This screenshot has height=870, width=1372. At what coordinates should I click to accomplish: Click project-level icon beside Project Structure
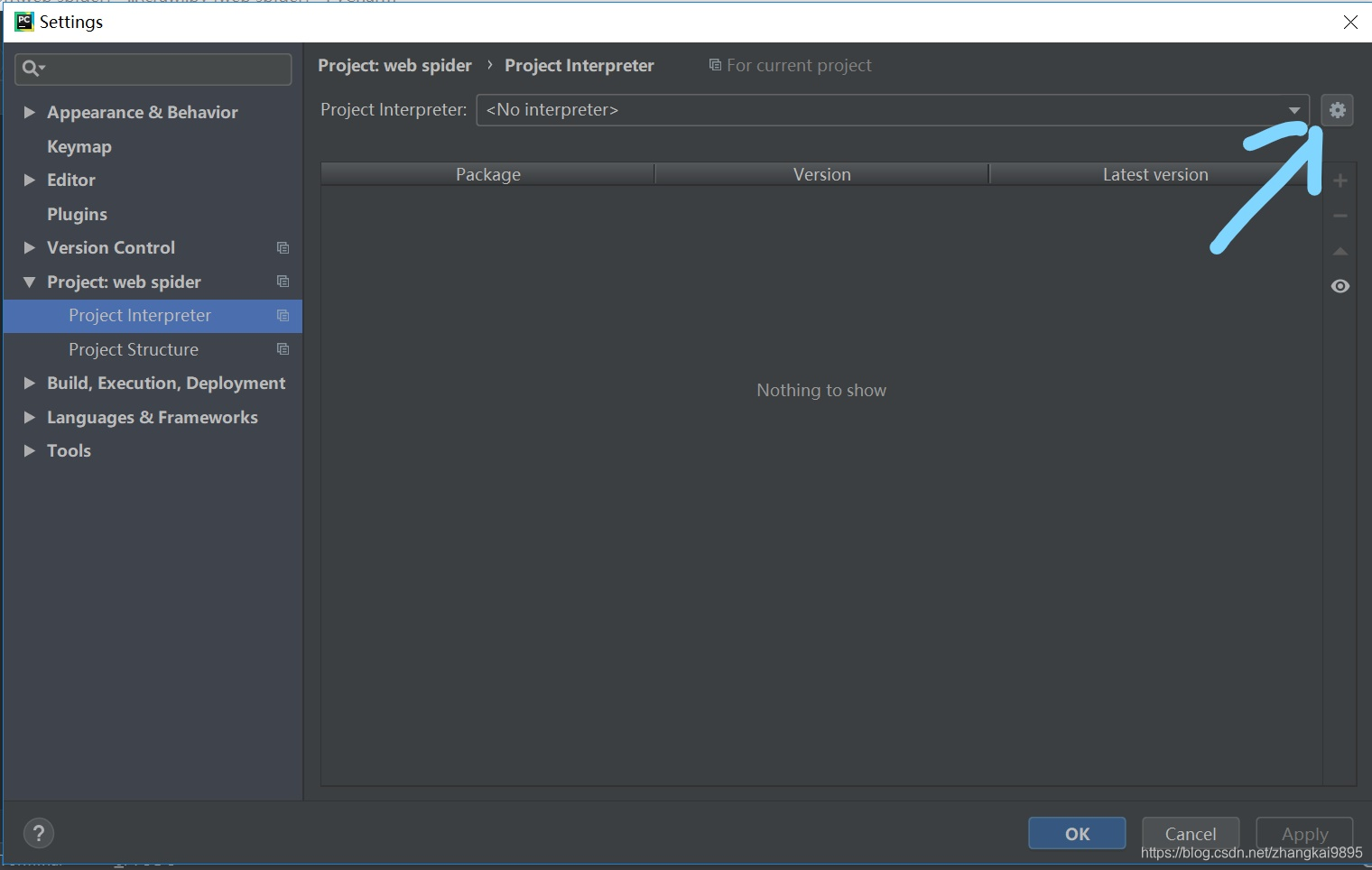tap(283, 349)
